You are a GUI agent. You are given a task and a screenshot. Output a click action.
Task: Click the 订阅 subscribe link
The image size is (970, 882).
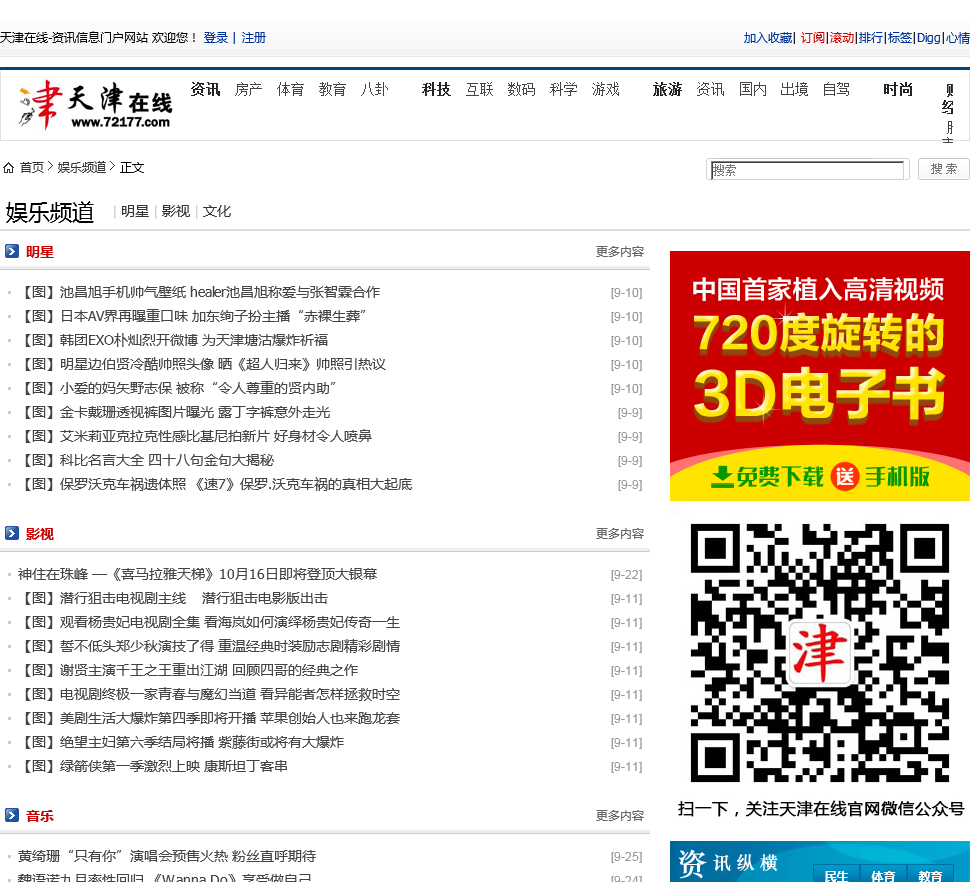coord(812,38)
